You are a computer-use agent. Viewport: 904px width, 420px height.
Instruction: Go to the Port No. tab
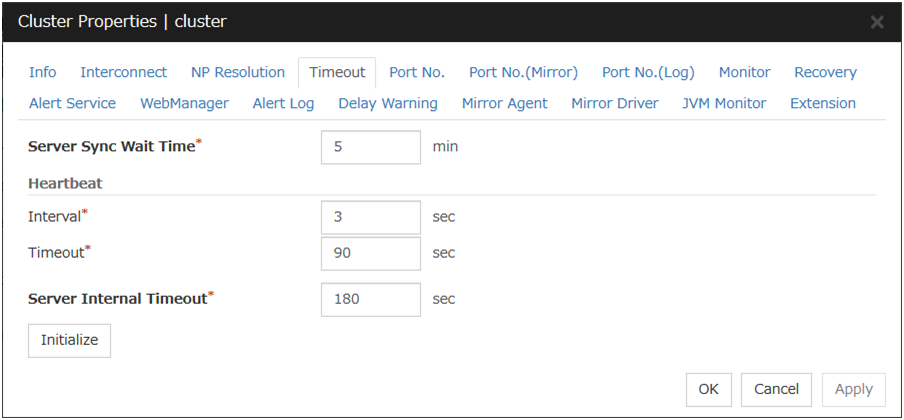click(417, 72)
